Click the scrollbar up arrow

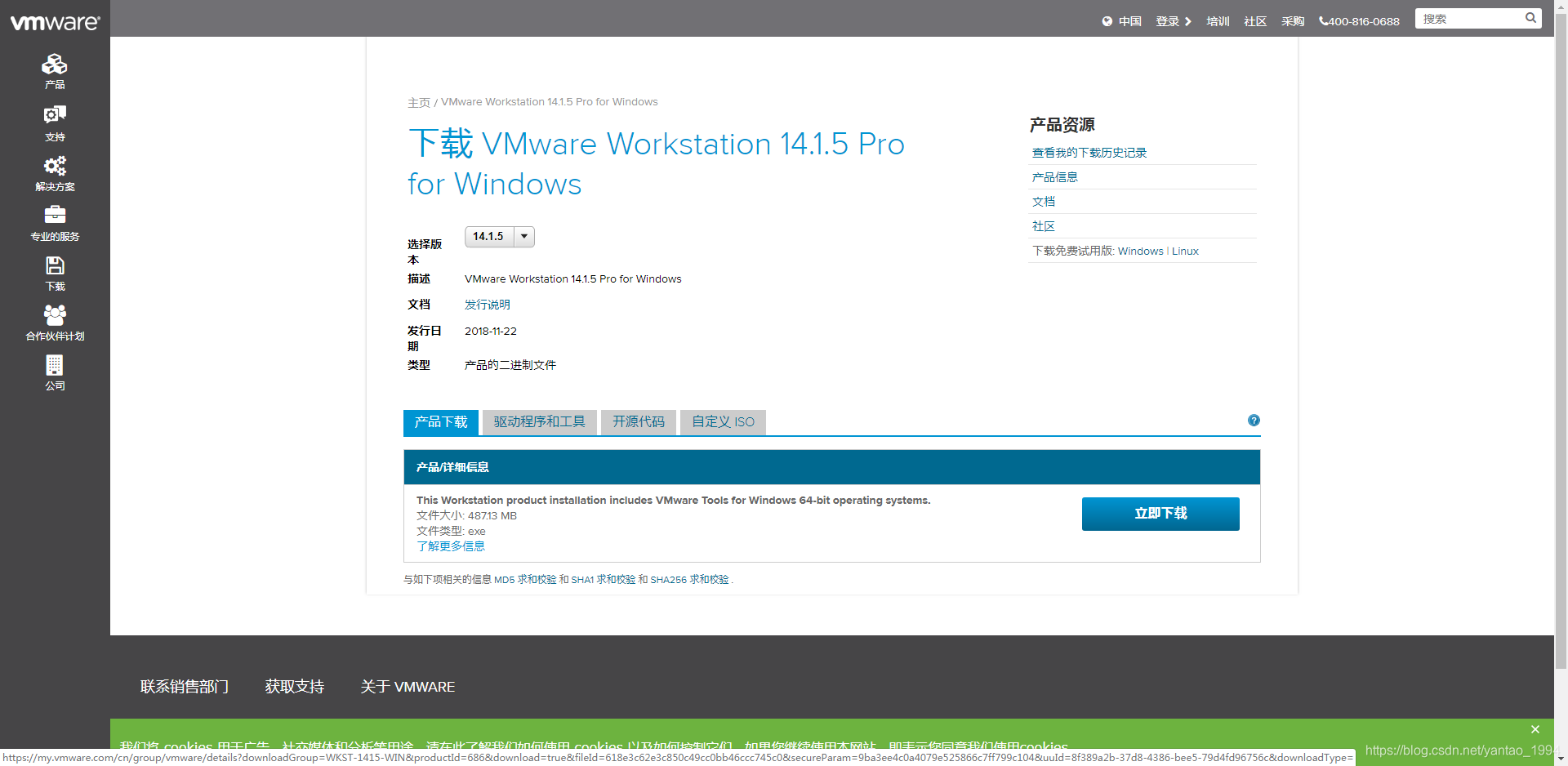click(1561, 7)
